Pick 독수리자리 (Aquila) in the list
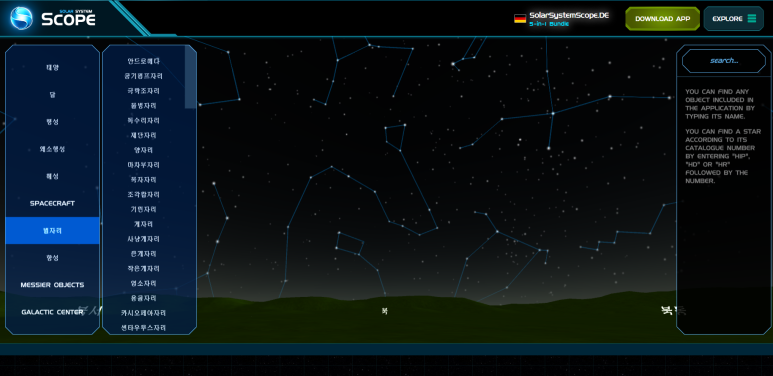 [143, 120]
